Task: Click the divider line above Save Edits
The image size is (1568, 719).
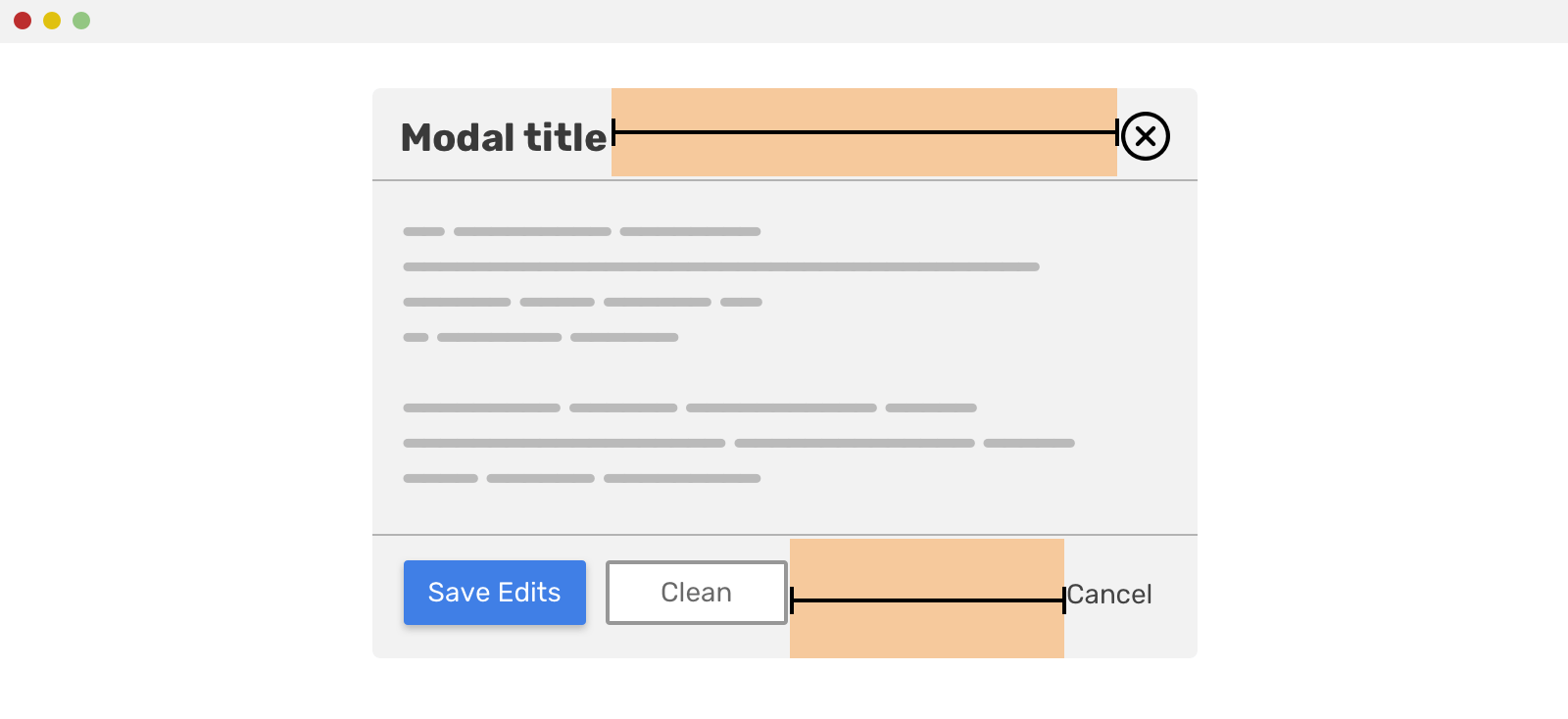Action: pyautogui.click(x=785, y=535)
